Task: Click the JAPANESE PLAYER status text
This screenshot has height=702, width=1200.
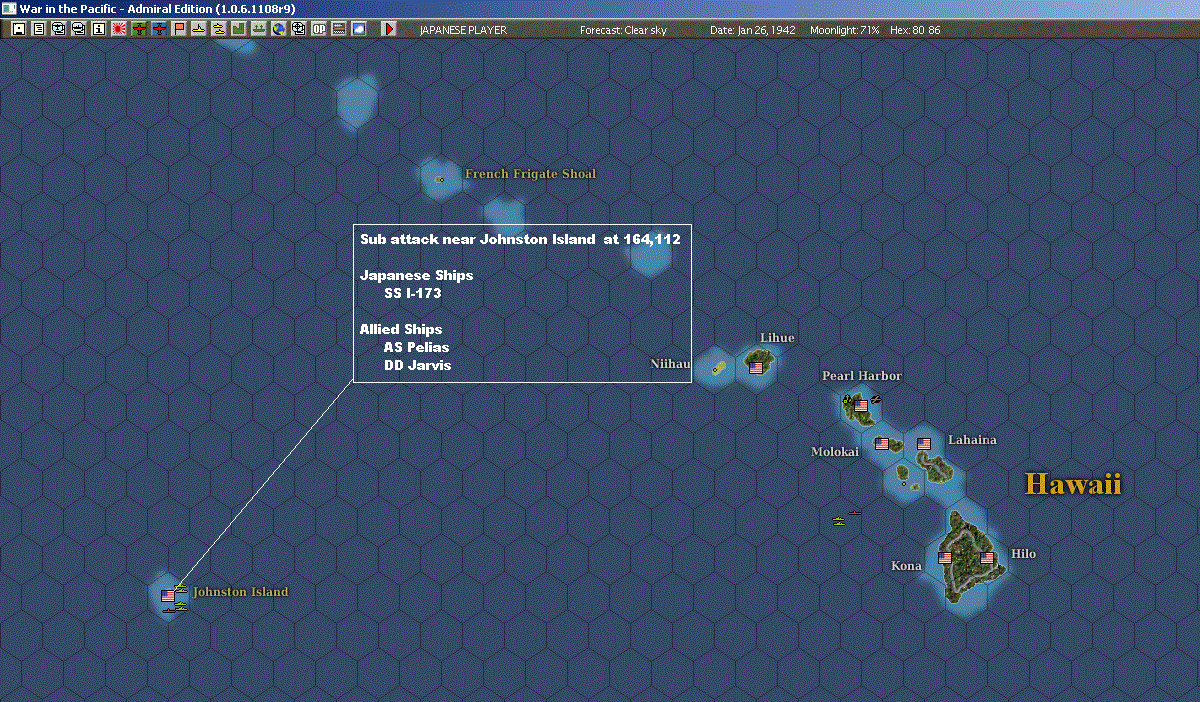Action: [x=462, y=30]
